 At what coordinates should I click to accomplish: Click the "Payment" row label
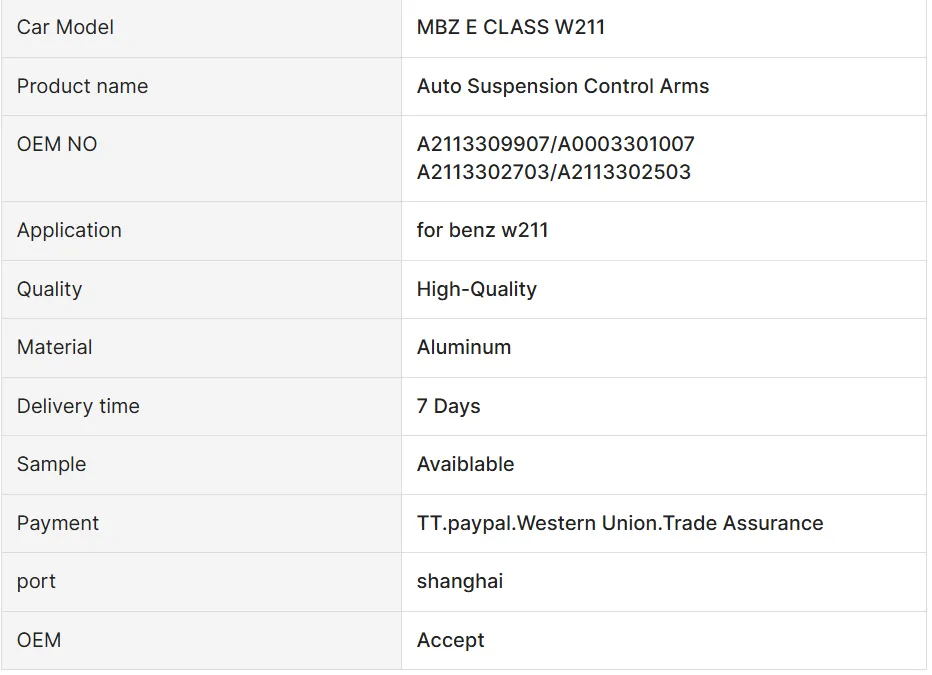point(58,523)
